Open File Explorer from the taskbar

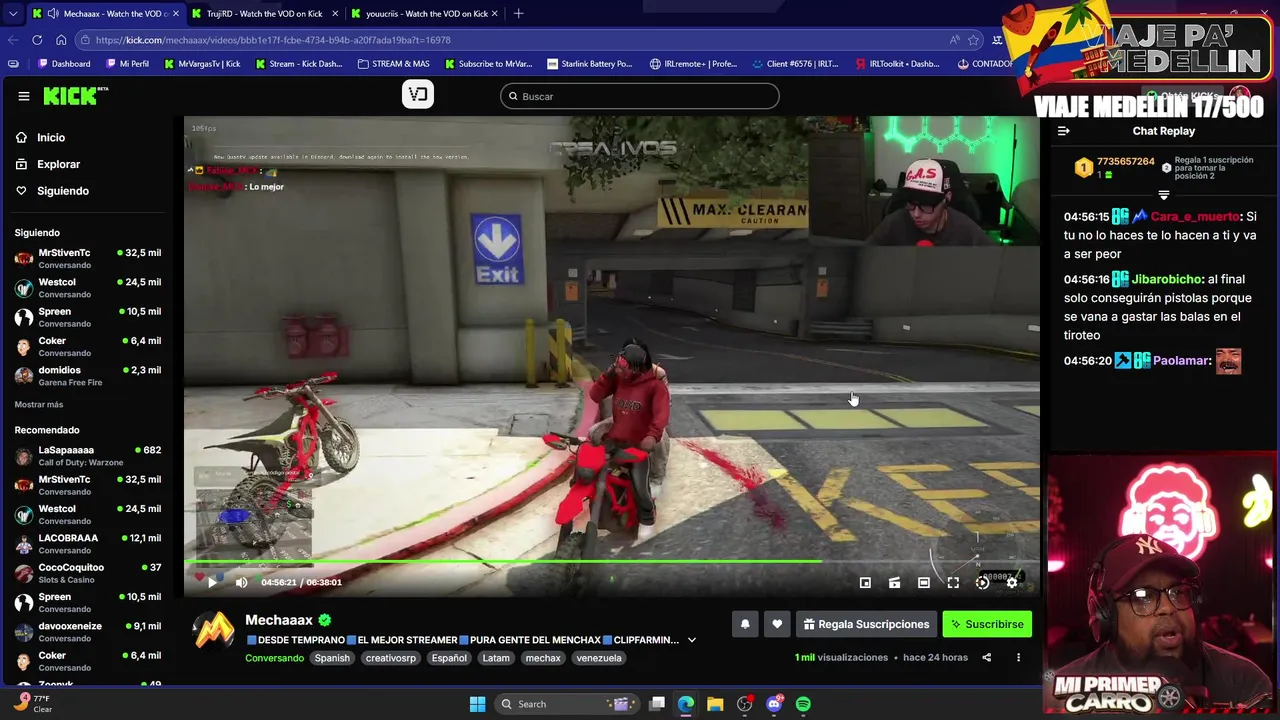[715, 704]
